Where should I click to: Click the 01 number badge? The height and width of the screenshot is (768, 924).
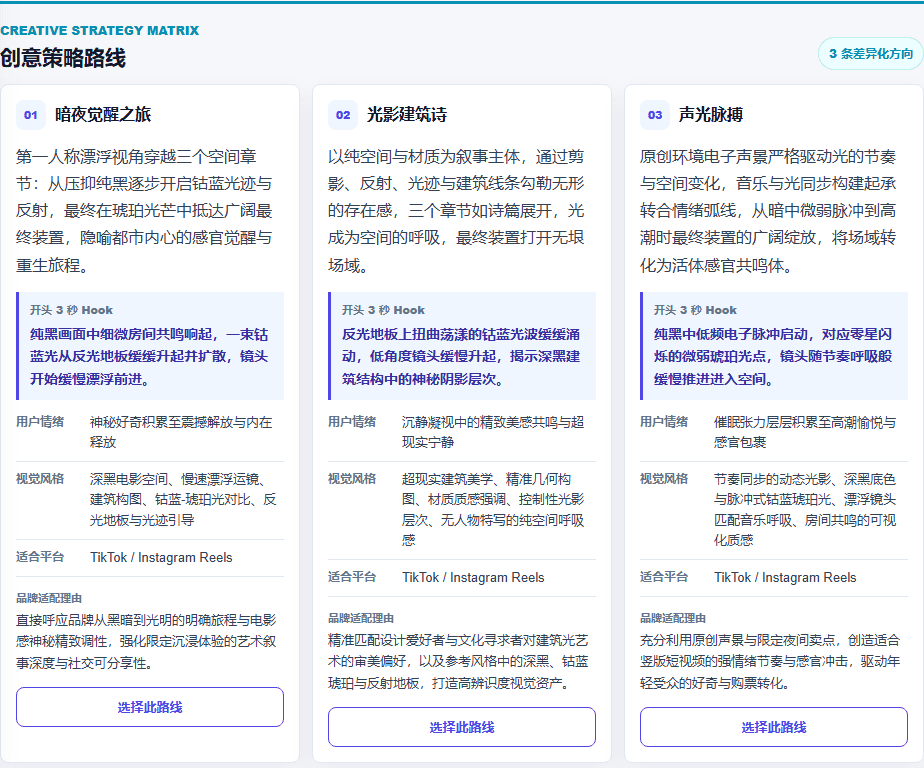coord(31,115)
